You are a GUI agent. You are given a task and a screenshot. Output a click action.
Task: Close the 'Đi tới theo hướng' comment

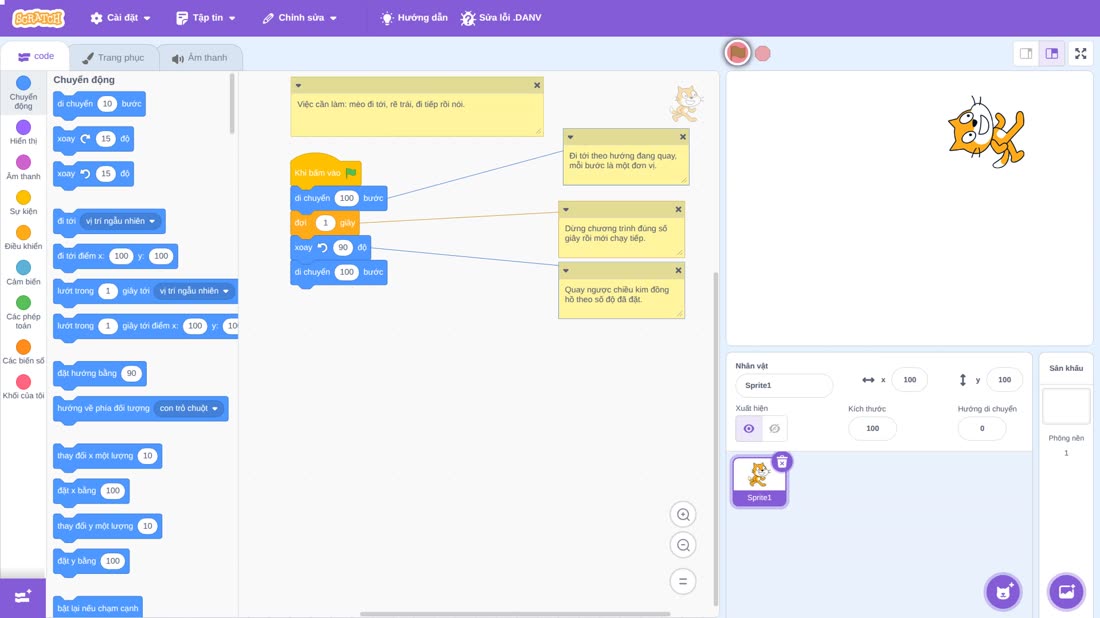(683, 137)
